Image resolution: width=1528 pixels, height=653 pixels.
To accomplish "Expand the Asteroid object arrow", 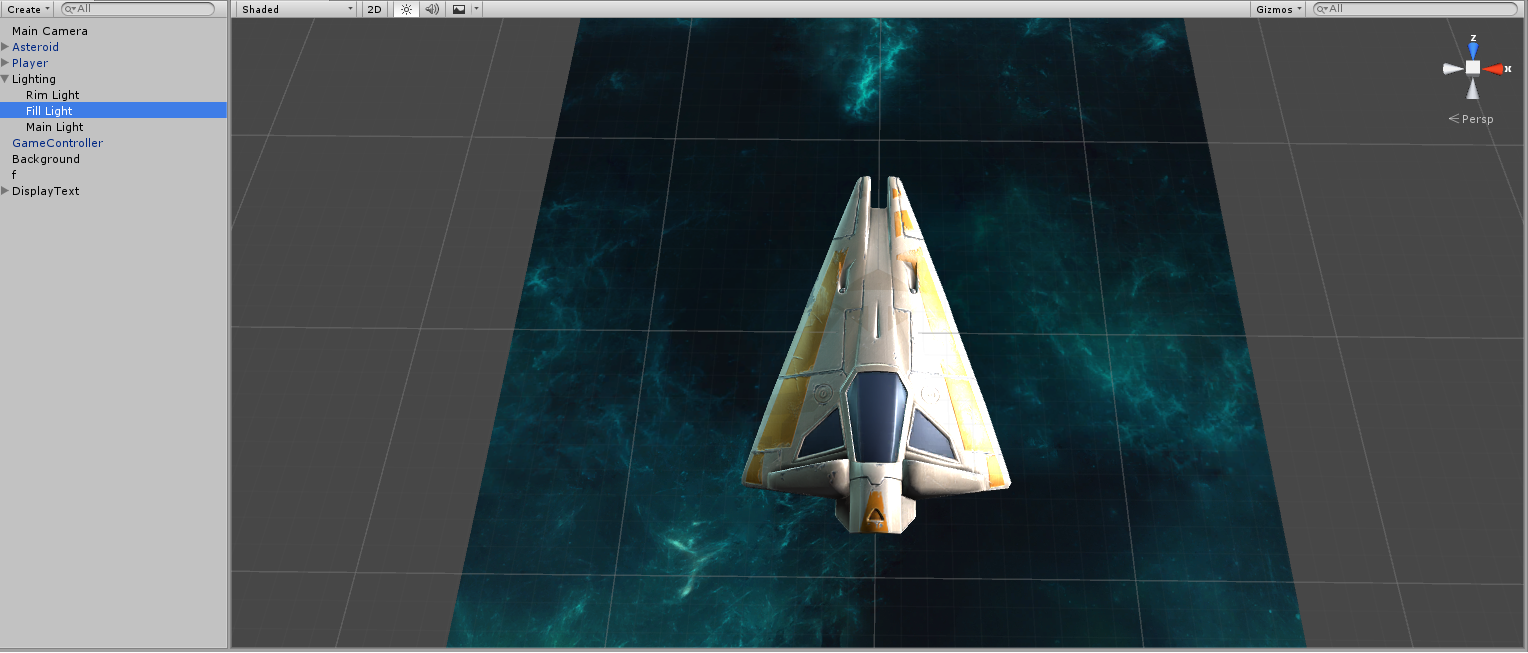I will coord(5,47).
